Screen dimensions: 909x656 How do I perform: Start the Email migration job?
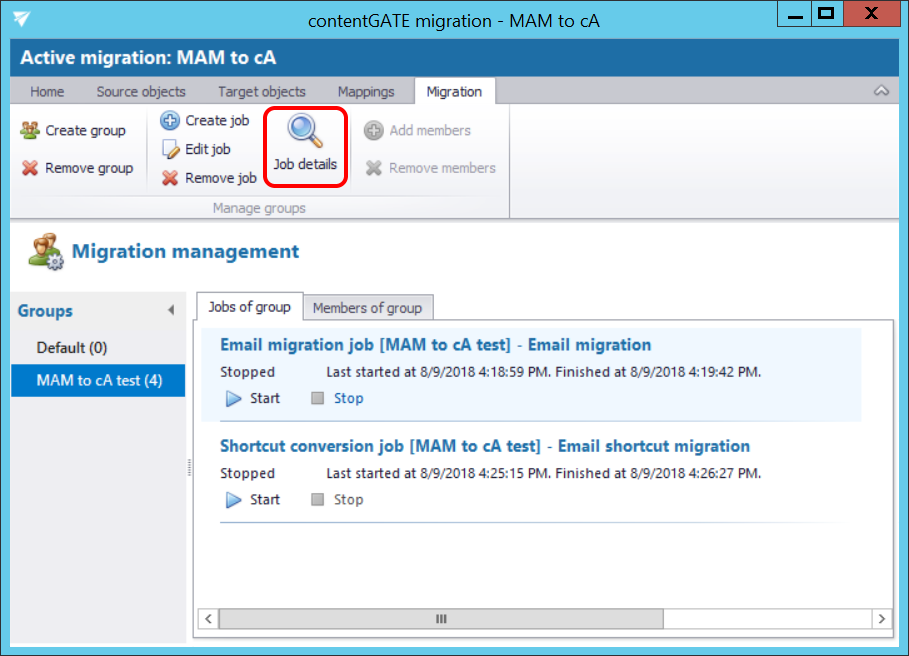pyautogui.click(x=253, y=398)
